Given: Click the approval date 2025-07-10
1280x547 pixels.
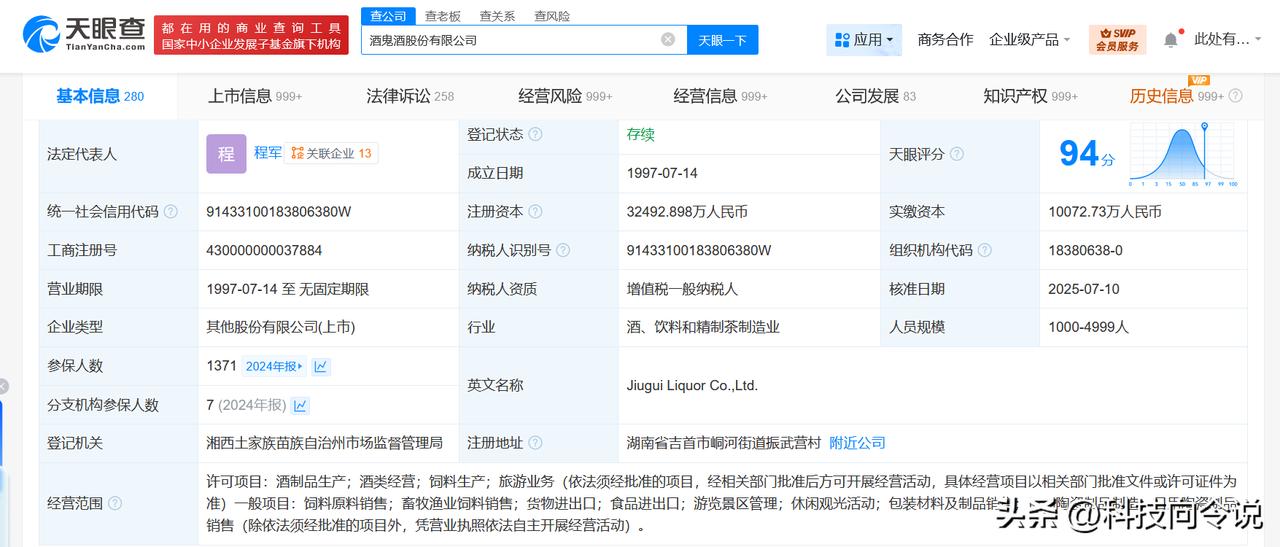Looking at the screenshot, I should [1084, 289].
